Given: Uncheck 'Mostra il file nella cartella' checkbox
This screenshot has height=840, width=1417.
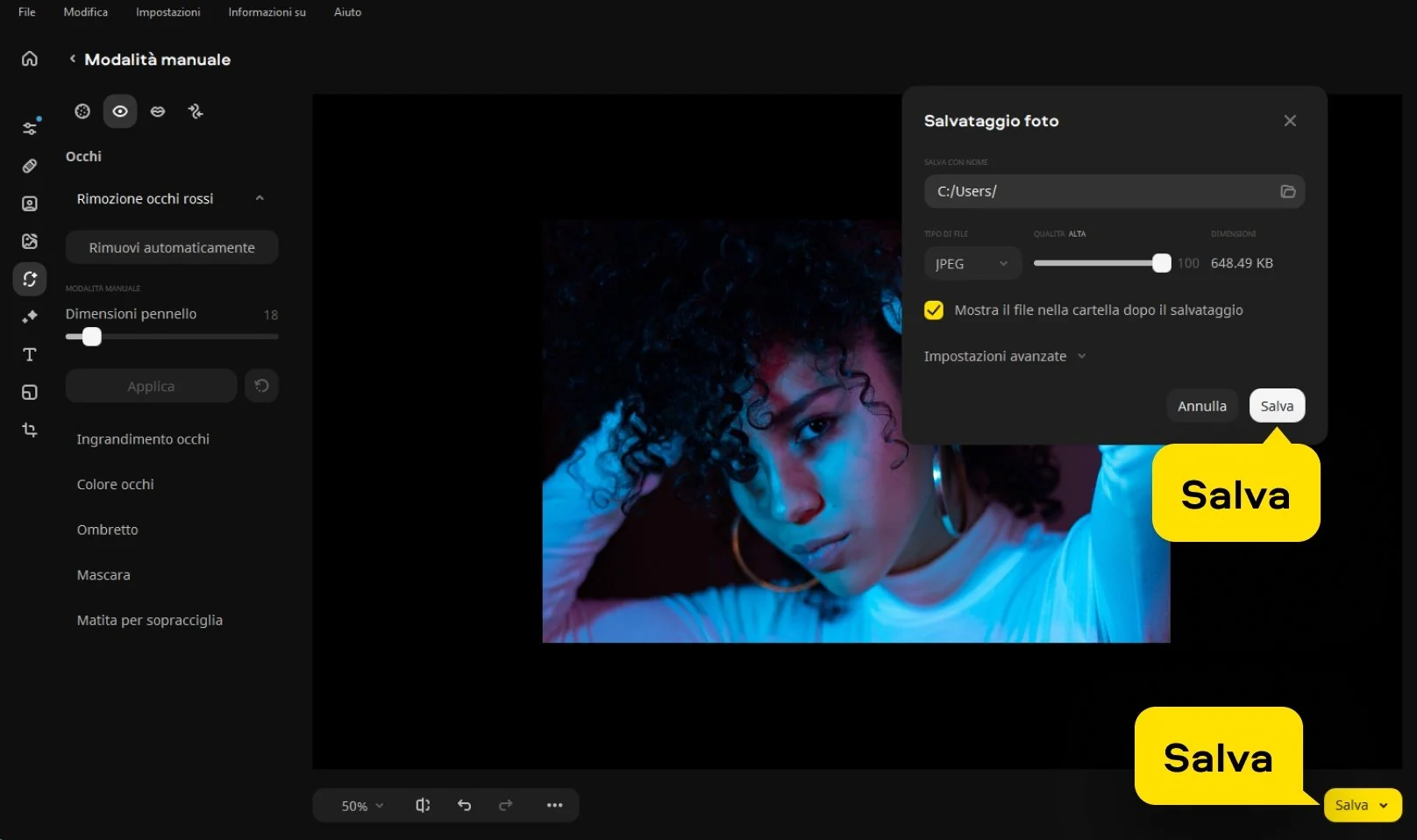Looking at the screenshot, I should (x=934, y=310).
